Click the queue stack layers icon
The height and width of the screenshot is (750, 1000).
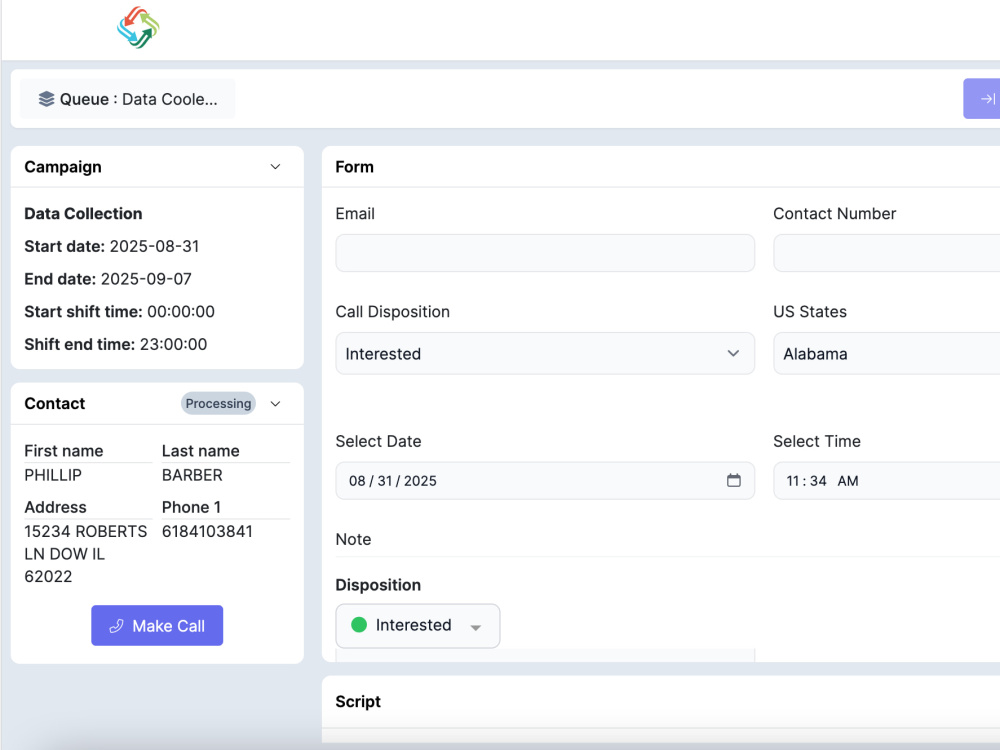tap(46, 99)
